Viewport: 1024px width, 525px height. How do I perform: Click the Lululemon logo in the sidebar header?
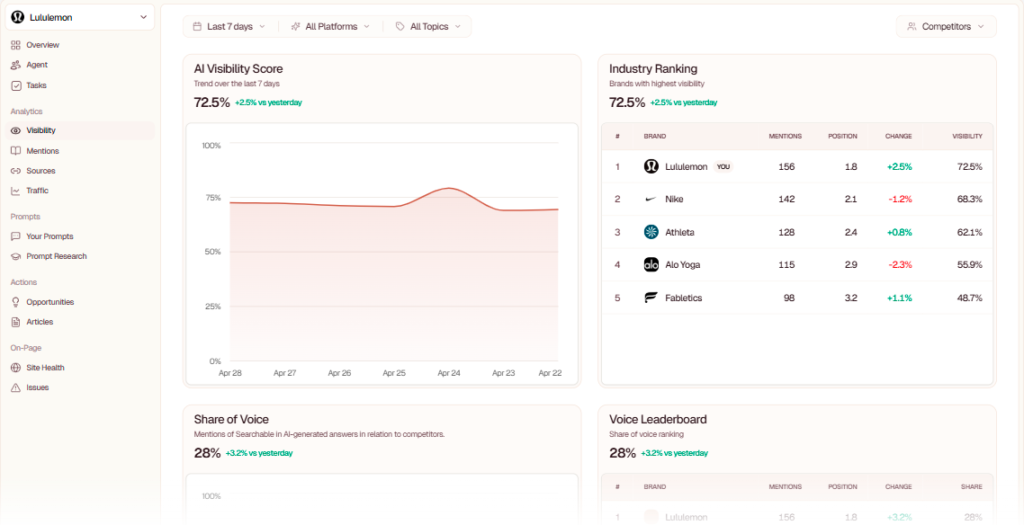point(17,18)
